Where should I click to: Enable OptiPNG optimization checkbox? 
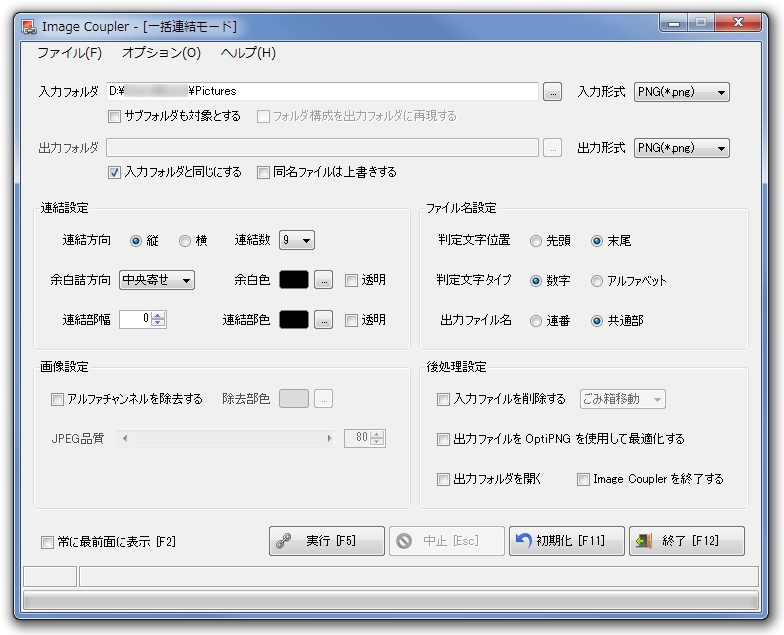tap(443, 440)
